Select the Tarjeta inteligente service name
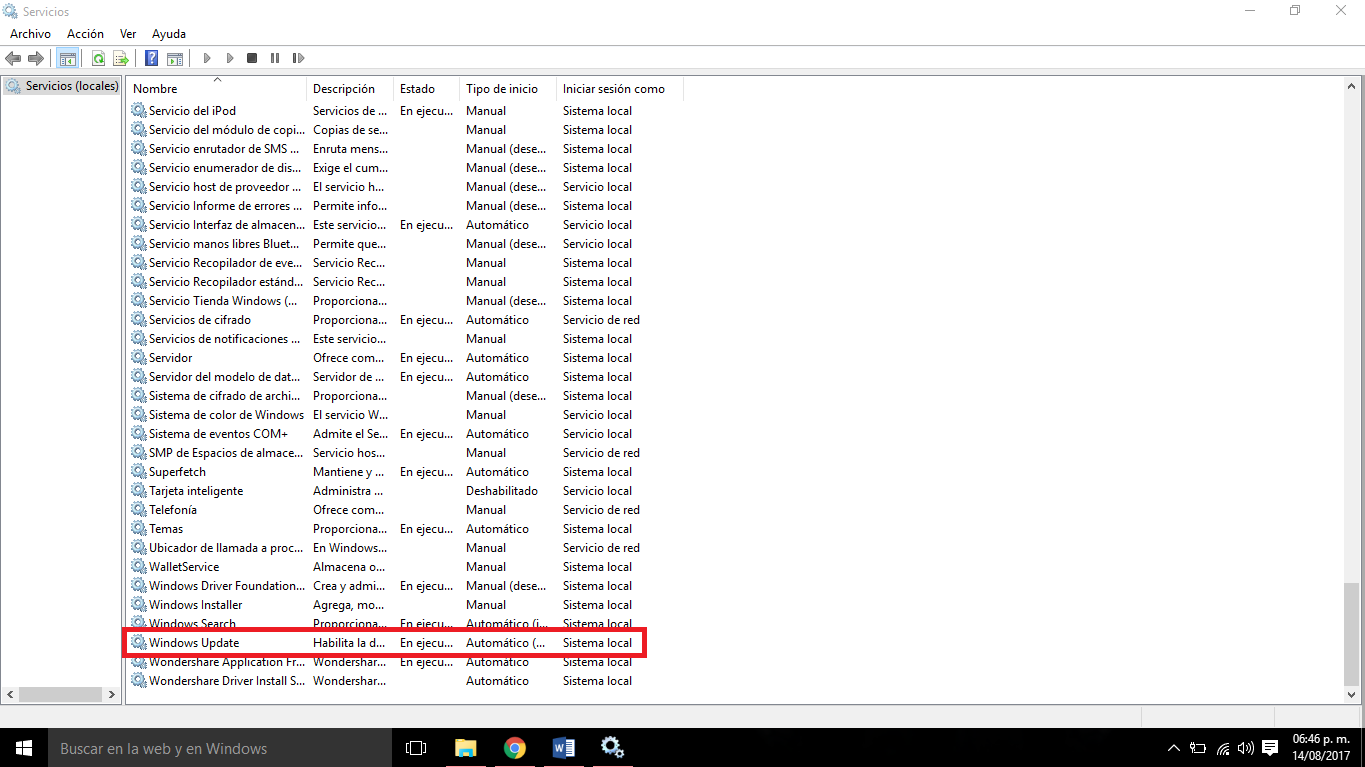1365x767 pixels. click(x=196, y=491)
